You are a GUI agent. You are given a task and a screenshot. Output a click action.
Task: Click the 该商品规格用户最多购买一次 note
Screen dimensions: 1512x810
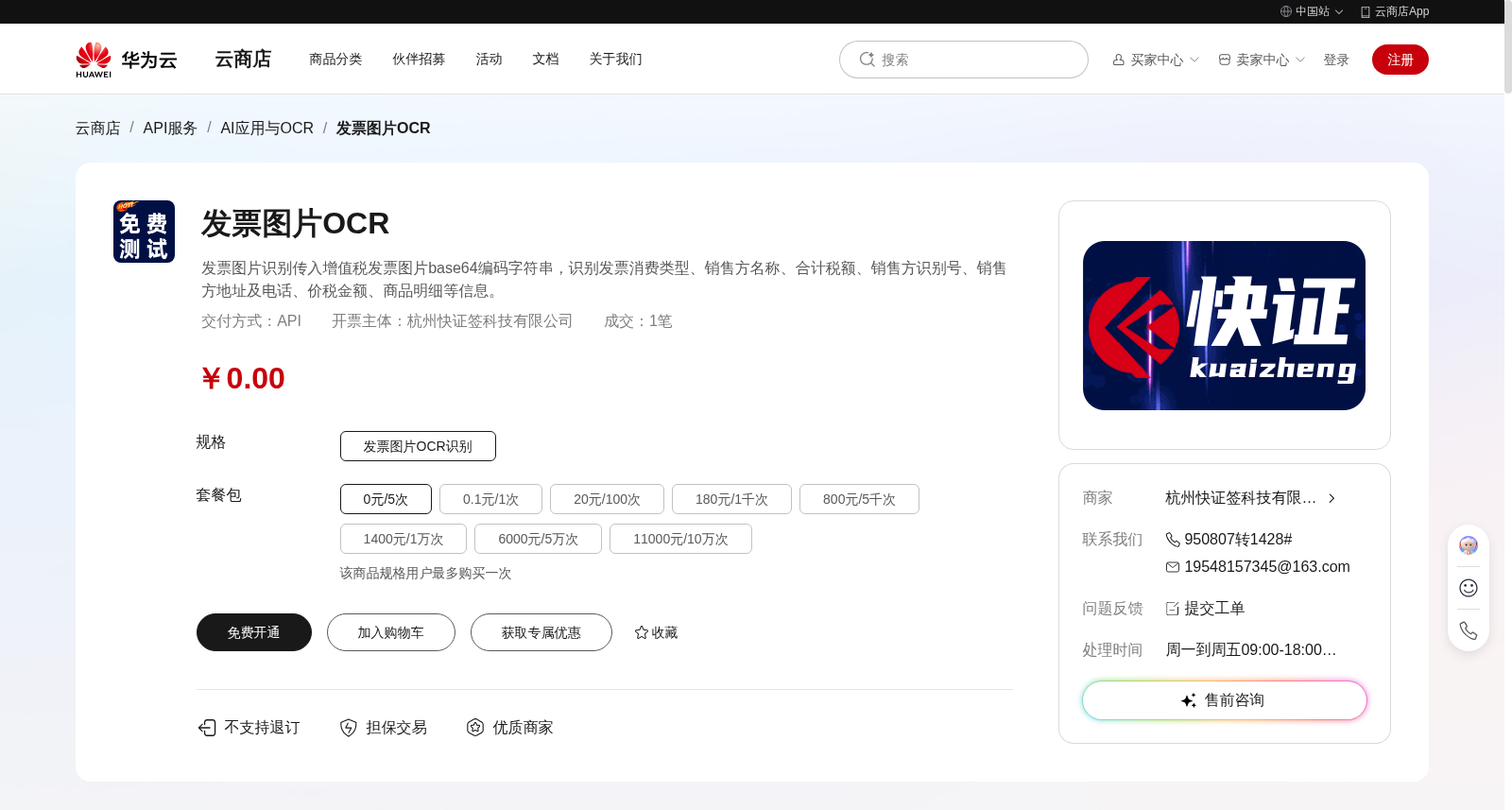(x=426, y=574)
